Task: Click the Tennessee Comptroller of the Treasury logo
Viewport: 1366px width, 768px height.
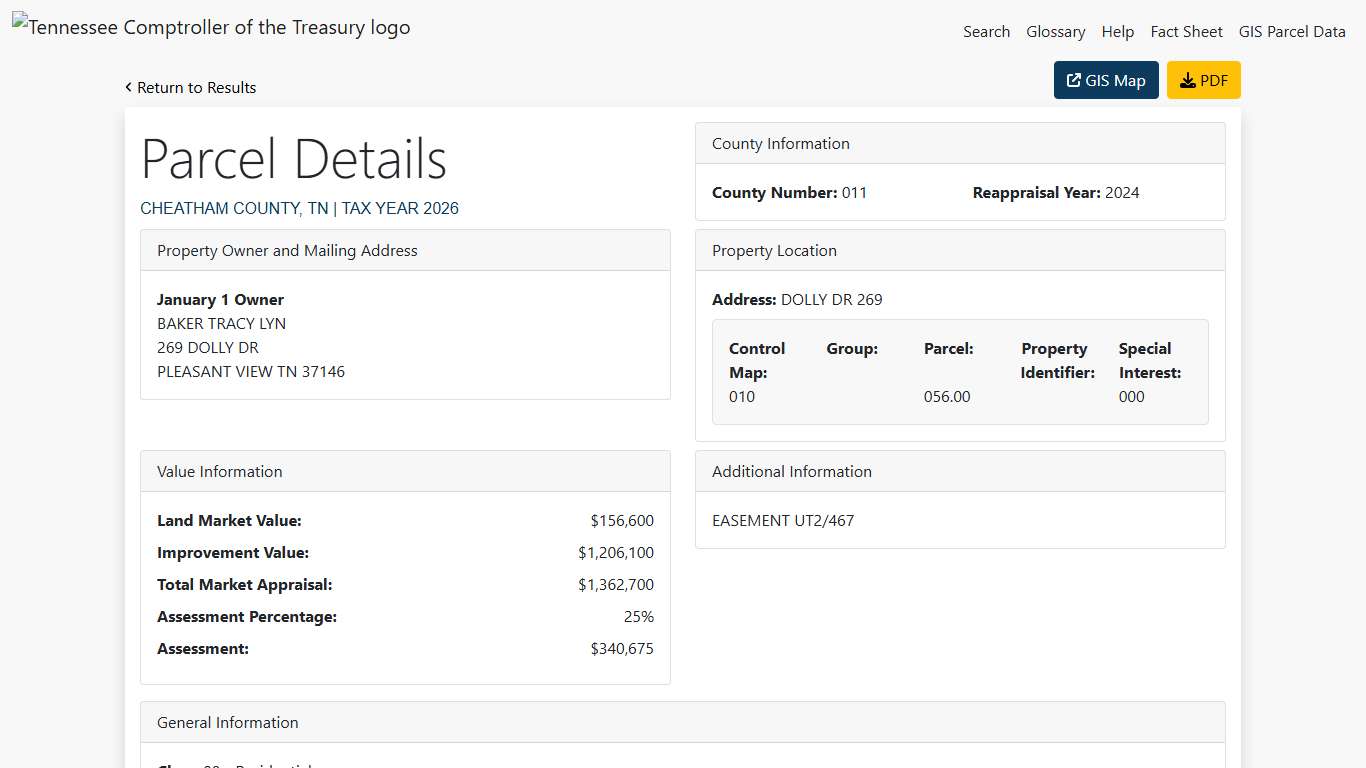Action: point(210,27)
